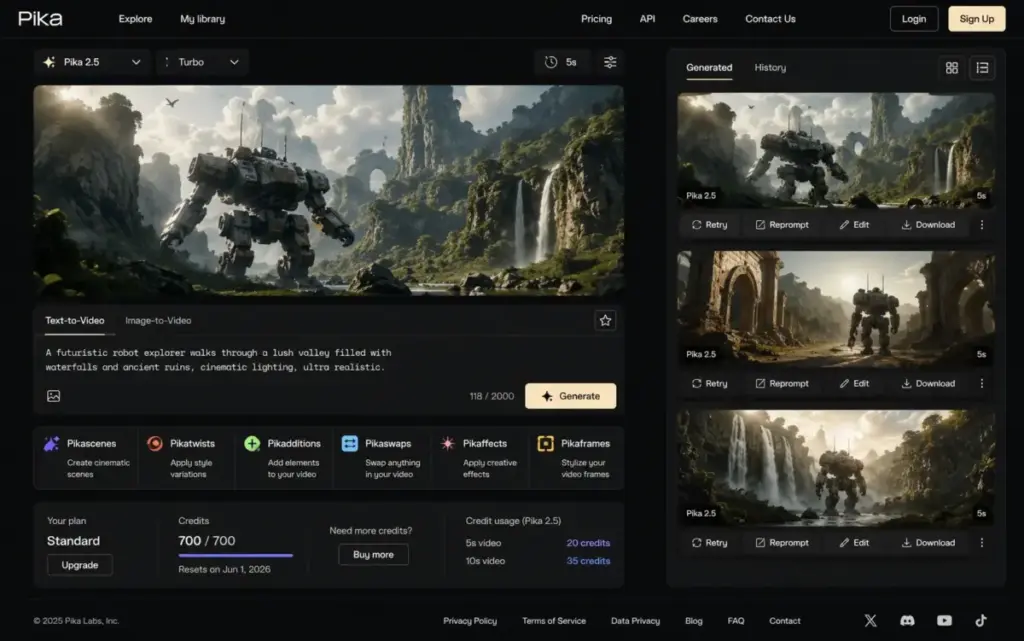Image resolution: width=1024 pixels, height=641 pixels.
Task: Expand the Pika 2.5 model dropdown
Action: coord(92,62)
